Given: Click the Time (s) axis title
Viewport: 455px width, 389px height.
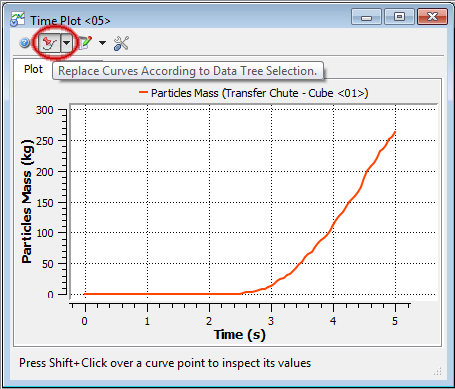Looking at the screenshot, I should [240, 334].
